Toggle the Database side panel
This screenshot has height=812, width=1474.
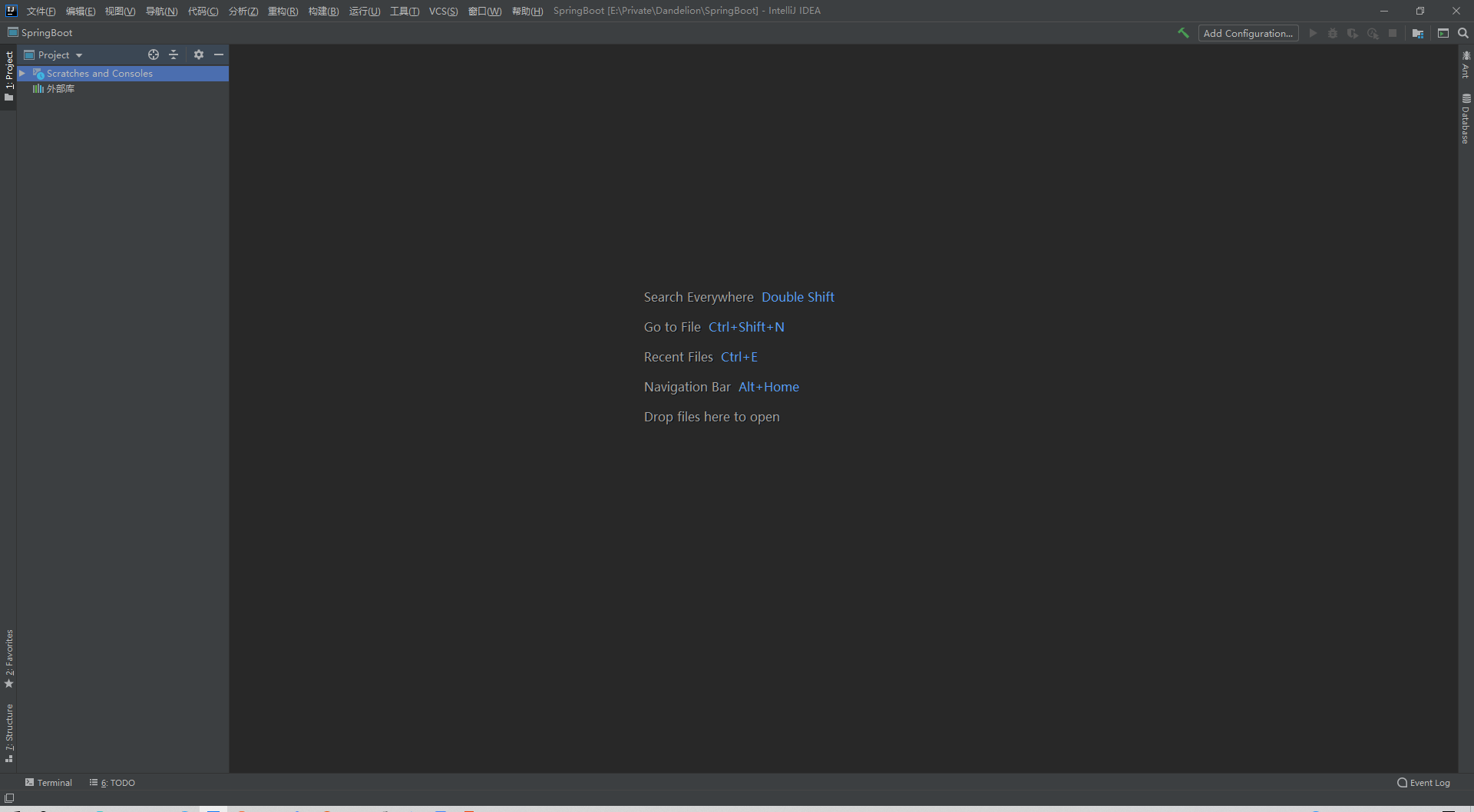pos(1466,120)
